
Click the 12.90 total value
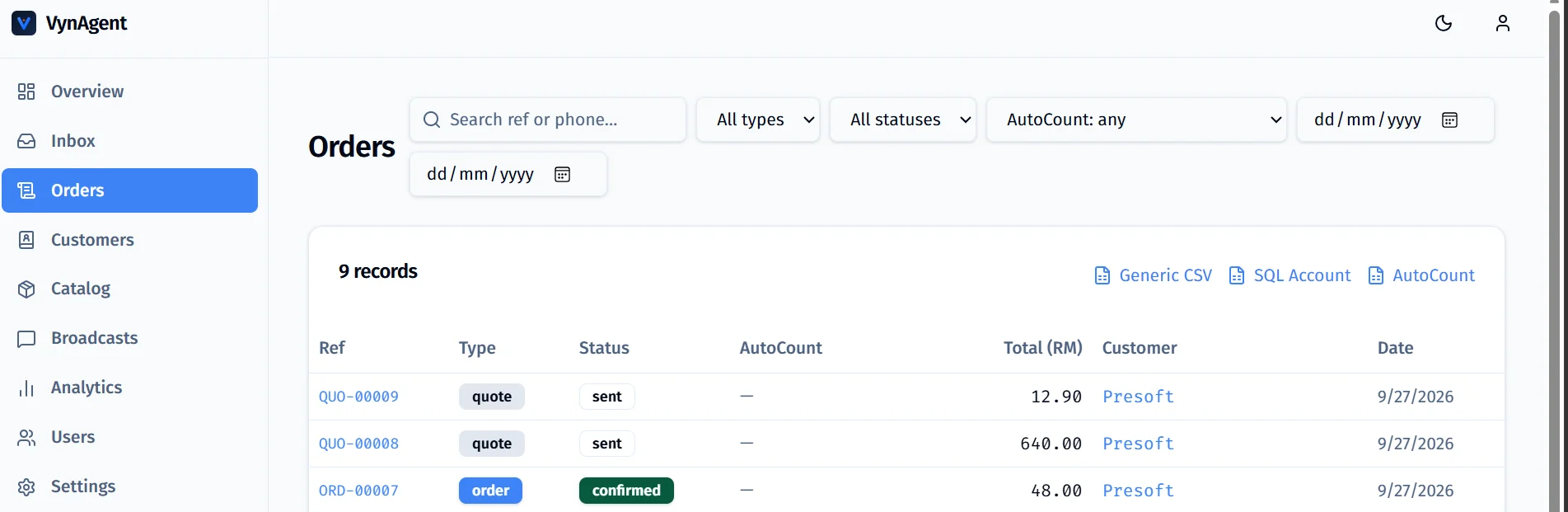[x=1056, y=397]
